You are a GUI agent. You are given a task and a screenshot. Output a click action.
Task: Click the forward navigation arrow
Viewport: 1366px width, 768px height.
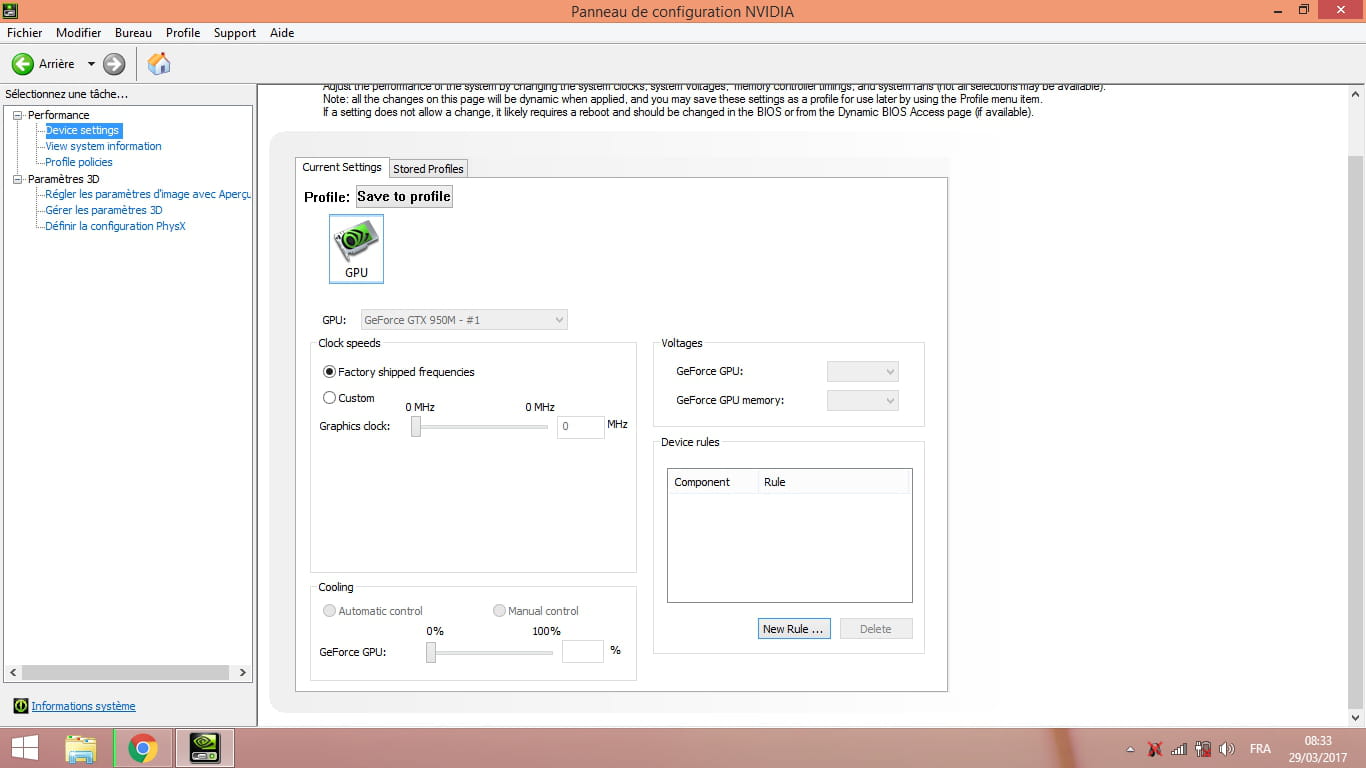coord(114,64)
